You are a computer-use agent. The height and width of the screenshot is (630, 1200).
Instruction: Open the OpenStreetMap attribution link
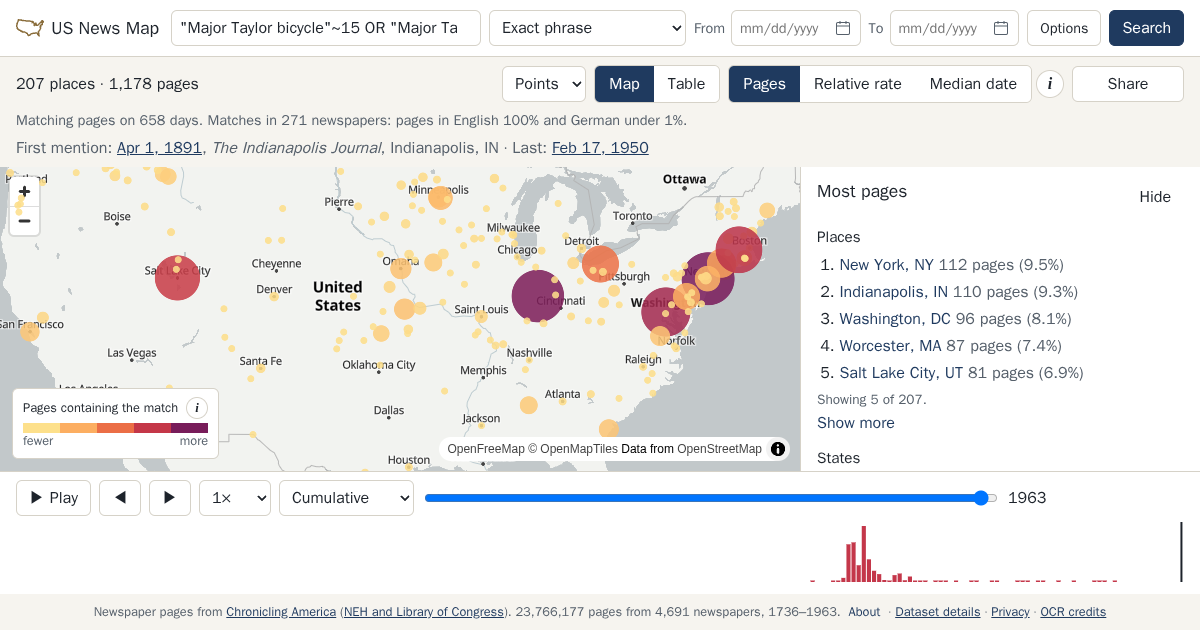pyautogui.click(x=719, y=449)
